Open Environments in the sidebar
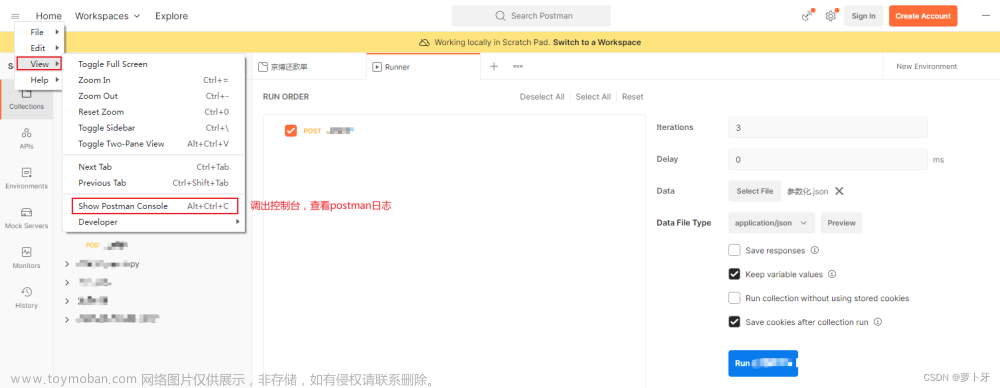 click(x=27, y=178)
